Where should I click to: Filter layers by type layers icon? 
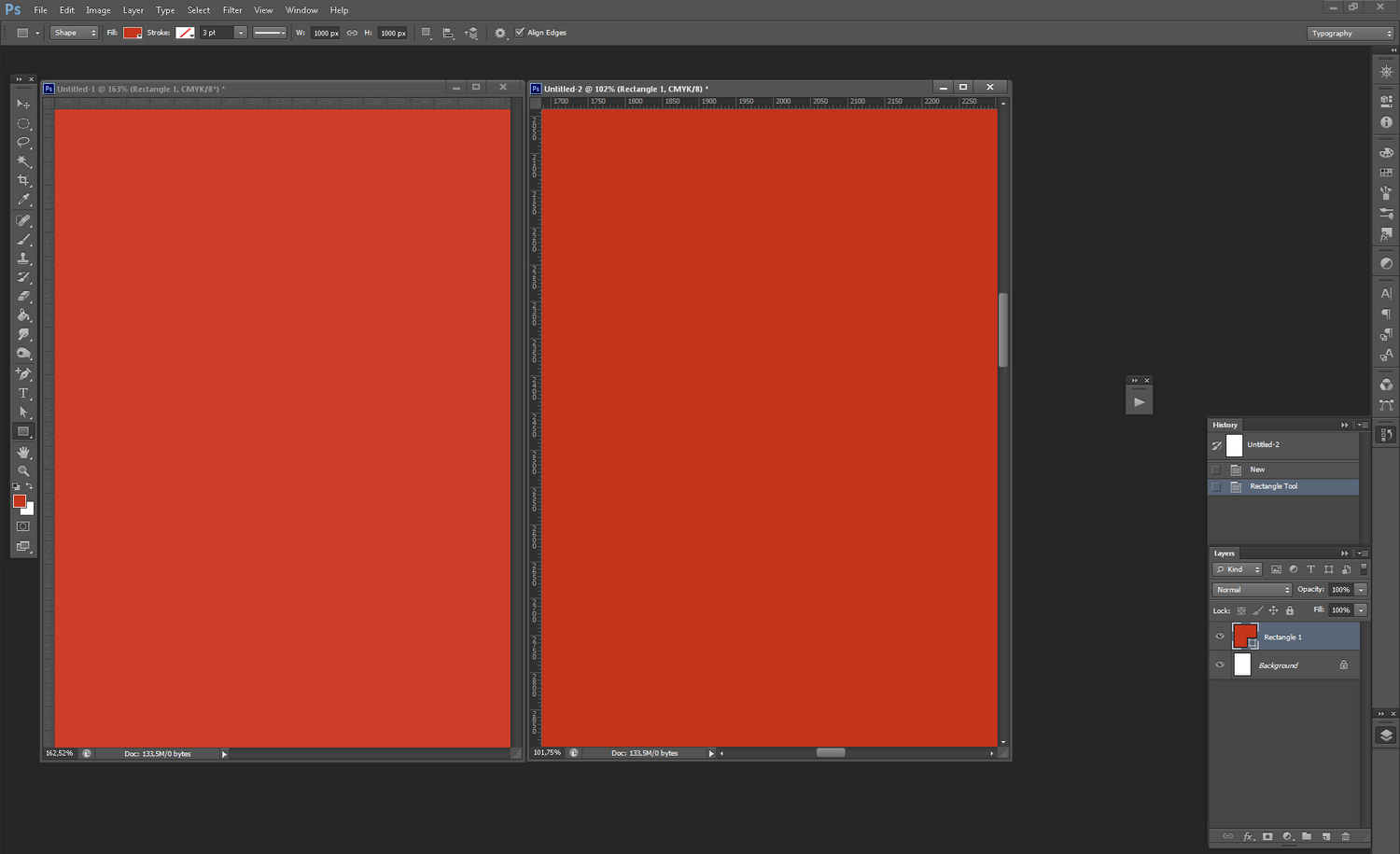1310,569
